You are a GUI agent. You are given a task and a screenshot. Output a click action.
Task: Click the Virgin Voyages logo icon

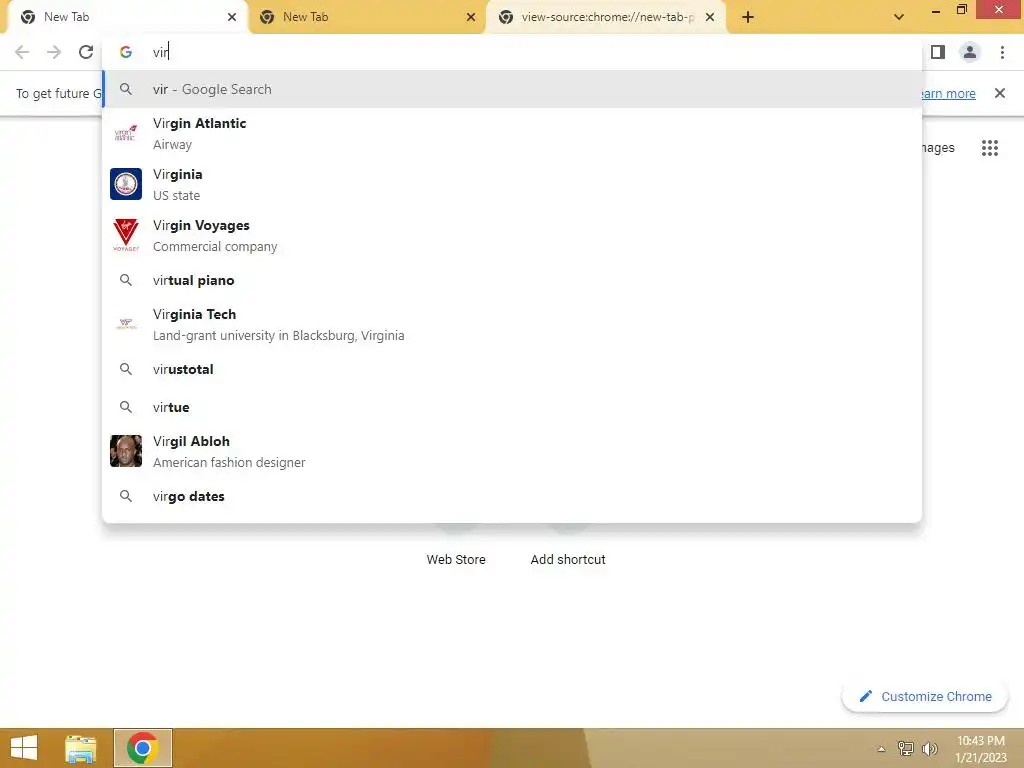click(126, 235)
